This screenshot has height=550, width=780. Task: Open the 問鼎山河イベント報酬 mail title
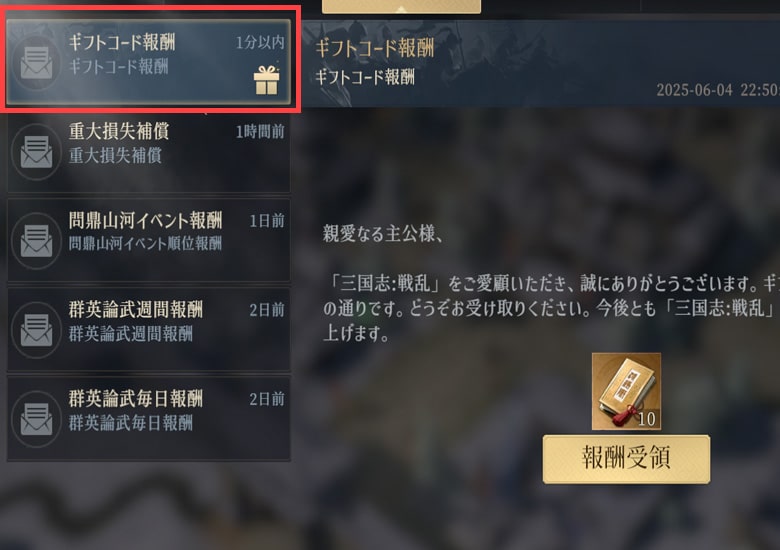(145, 220)
